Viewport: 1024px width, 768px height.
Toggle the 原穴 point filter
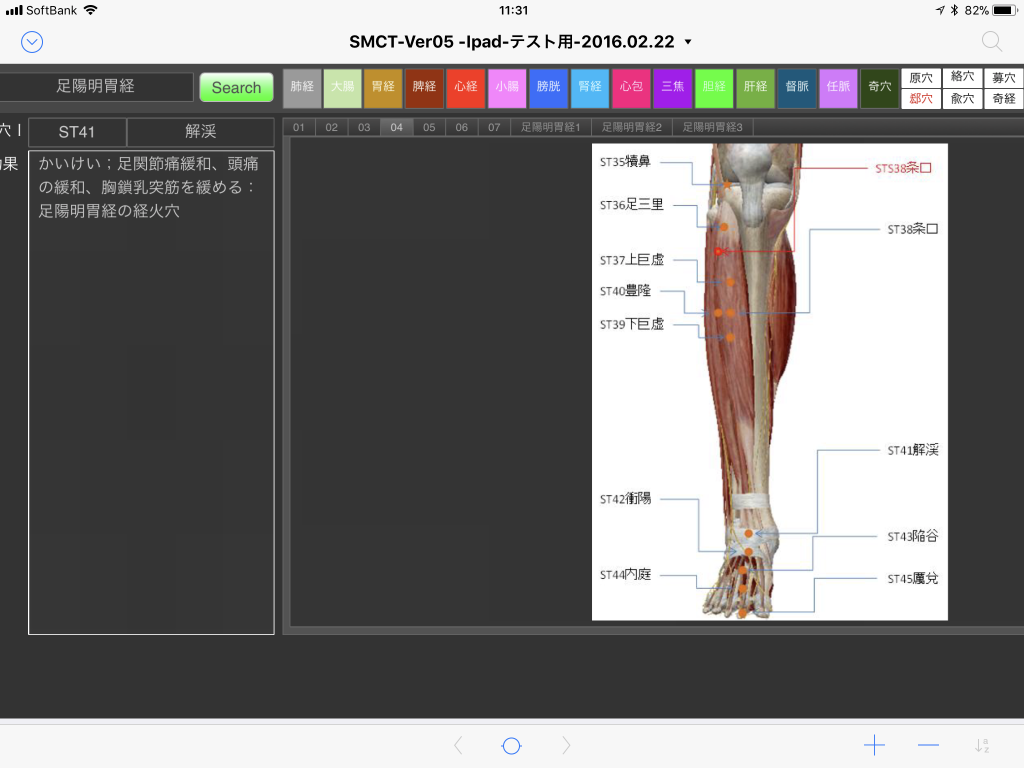point(921,78)
